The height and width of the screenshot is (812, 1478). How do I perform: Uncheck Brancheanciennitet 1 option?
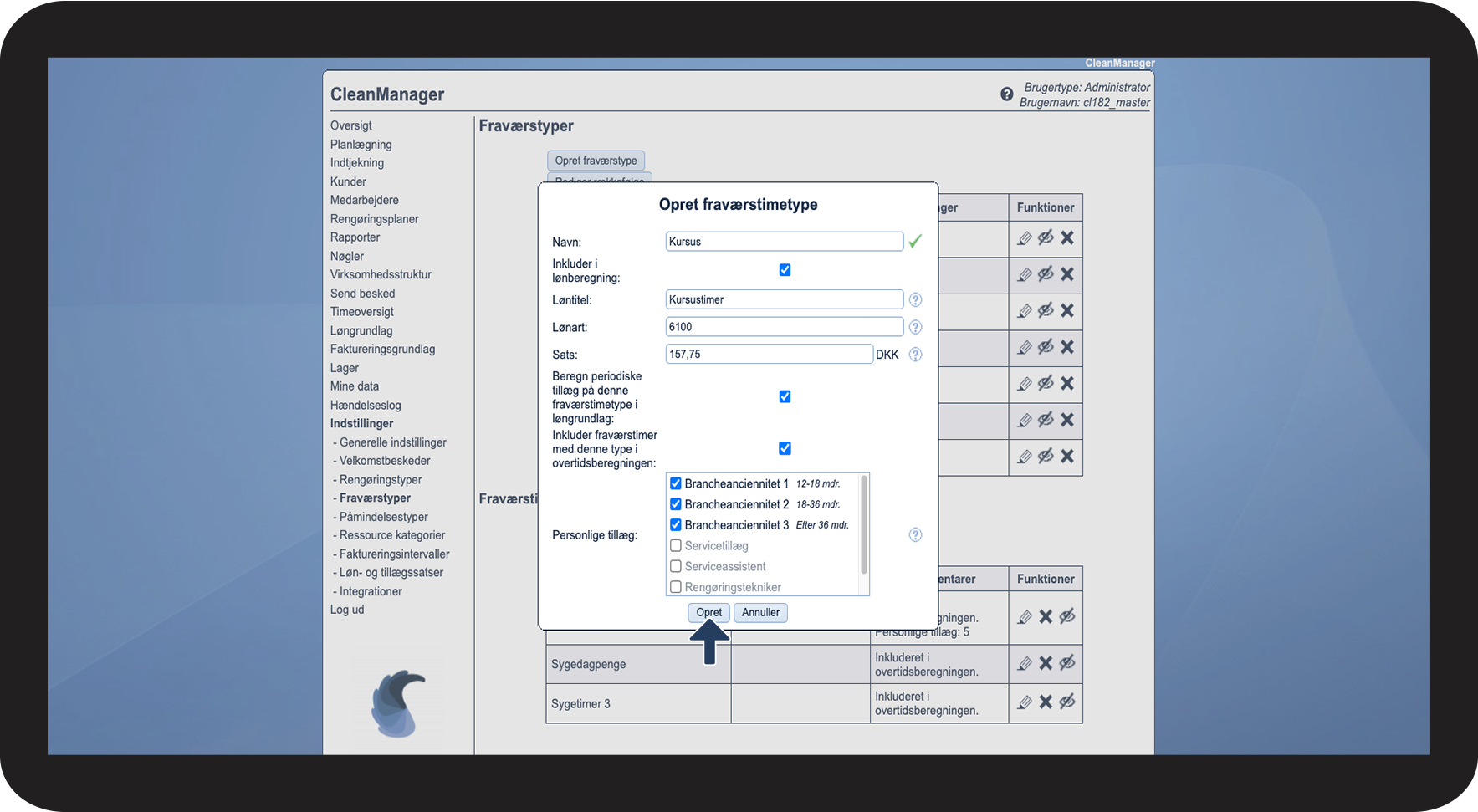coord(676,483)
